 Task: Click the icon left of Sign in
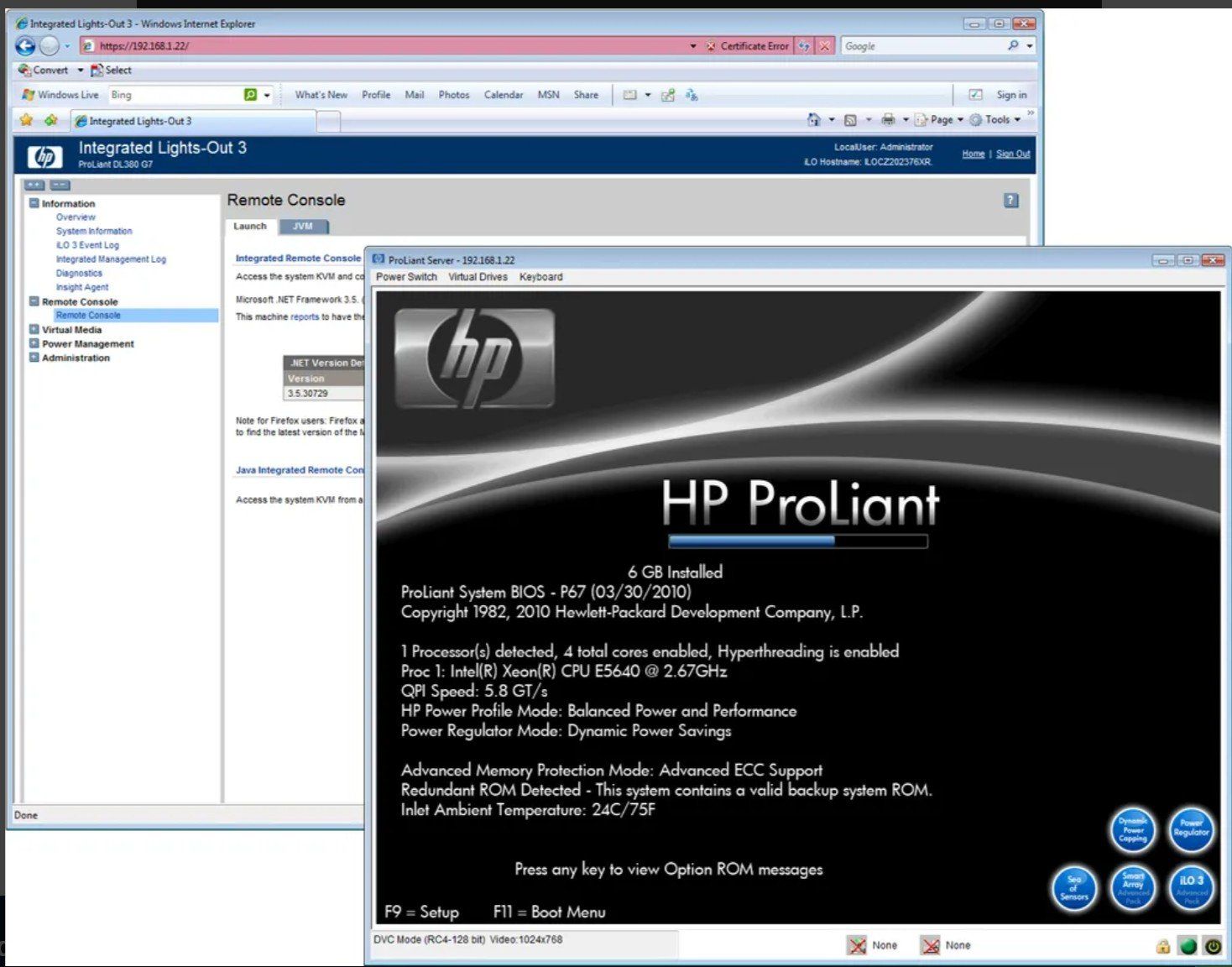[975, 95]
